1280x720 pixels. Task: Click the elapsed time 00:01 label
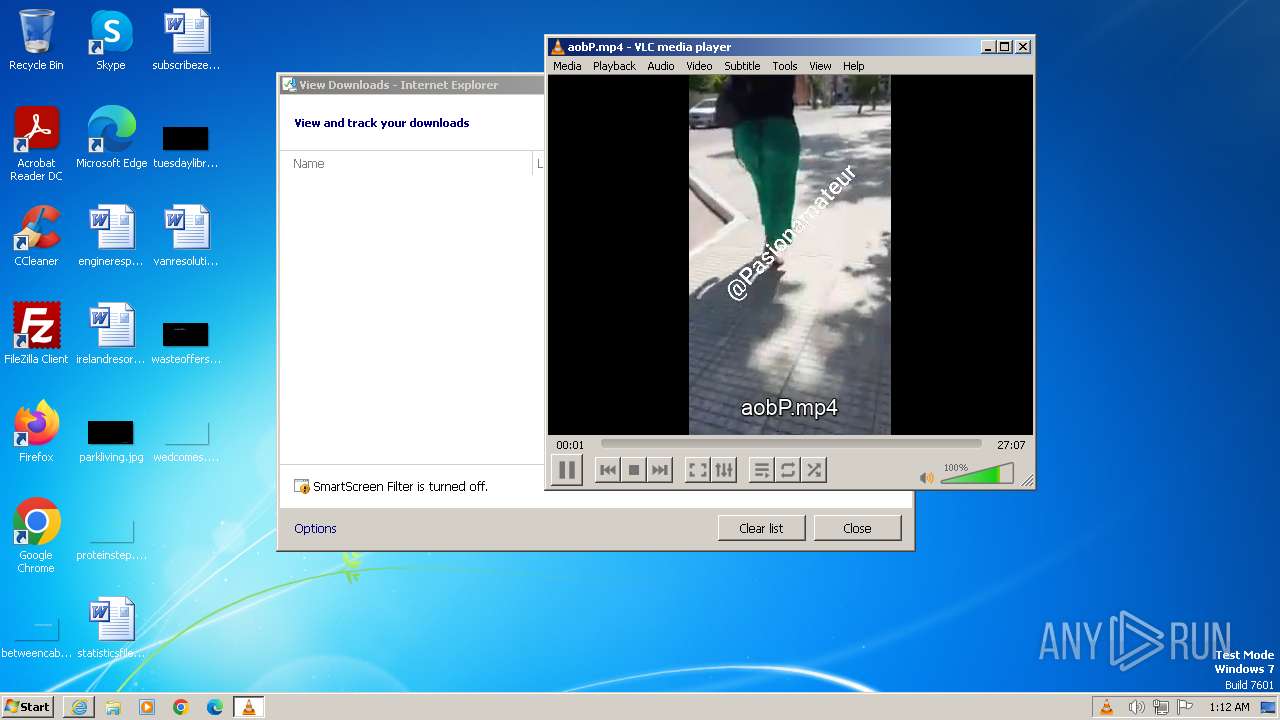tap(570, 445)
